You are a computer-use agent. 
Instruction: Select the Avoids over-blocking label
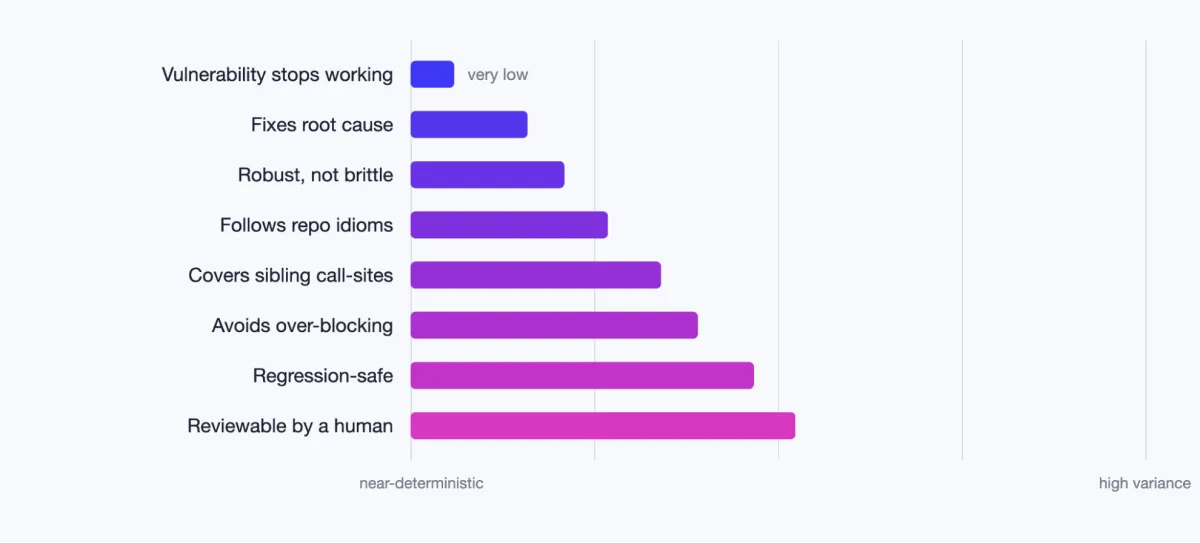(302, 325)
